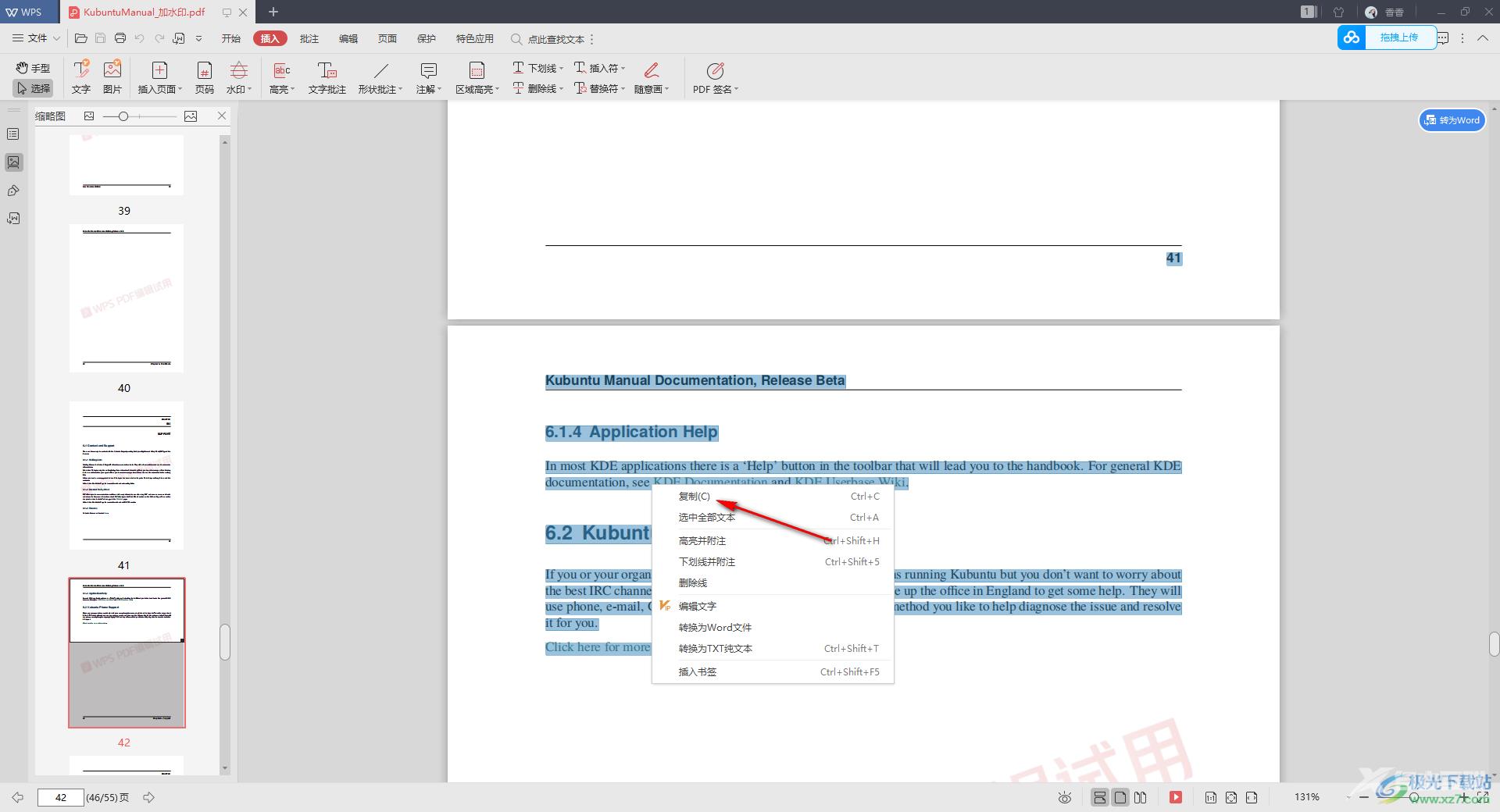Switch to the 特色应用 tab
The image size is (1500, 812).
click(x=475, y=38)
